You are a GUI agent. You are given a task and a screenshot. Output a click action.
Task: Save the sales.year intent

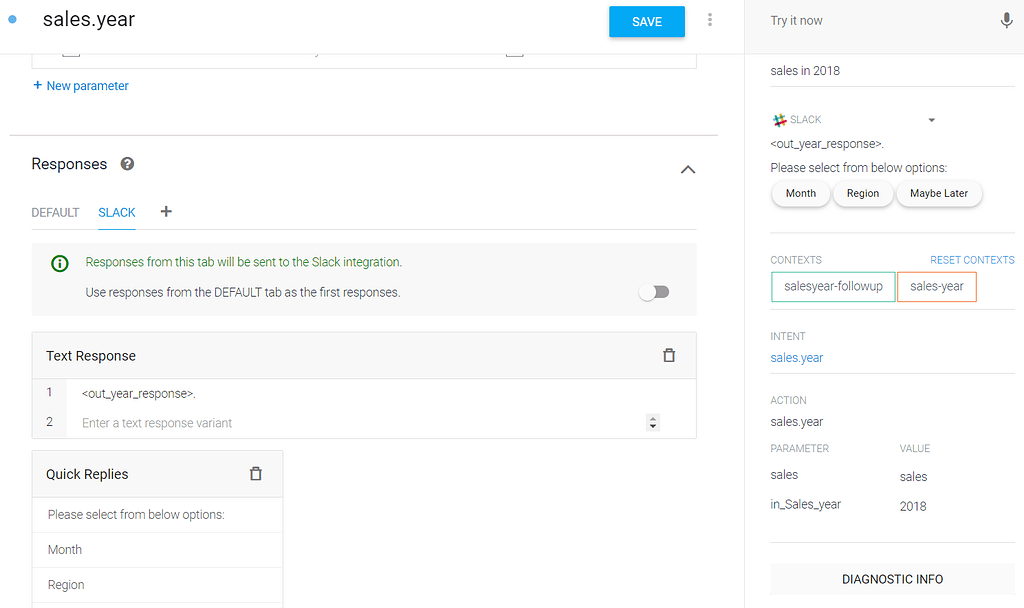[646, 20]
